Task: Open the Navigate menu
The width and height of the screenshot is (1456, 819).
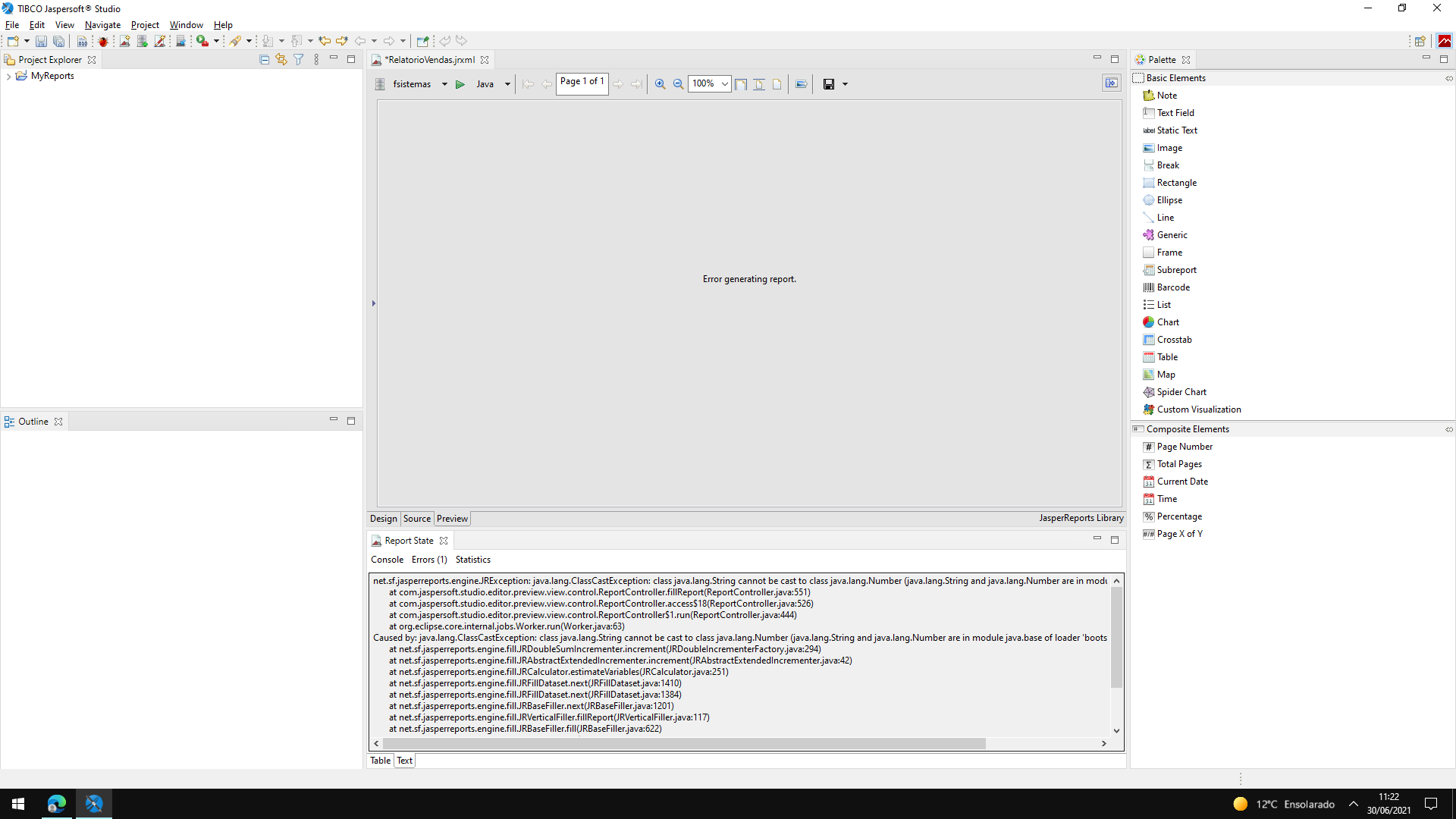Action: tap(102, 25)
